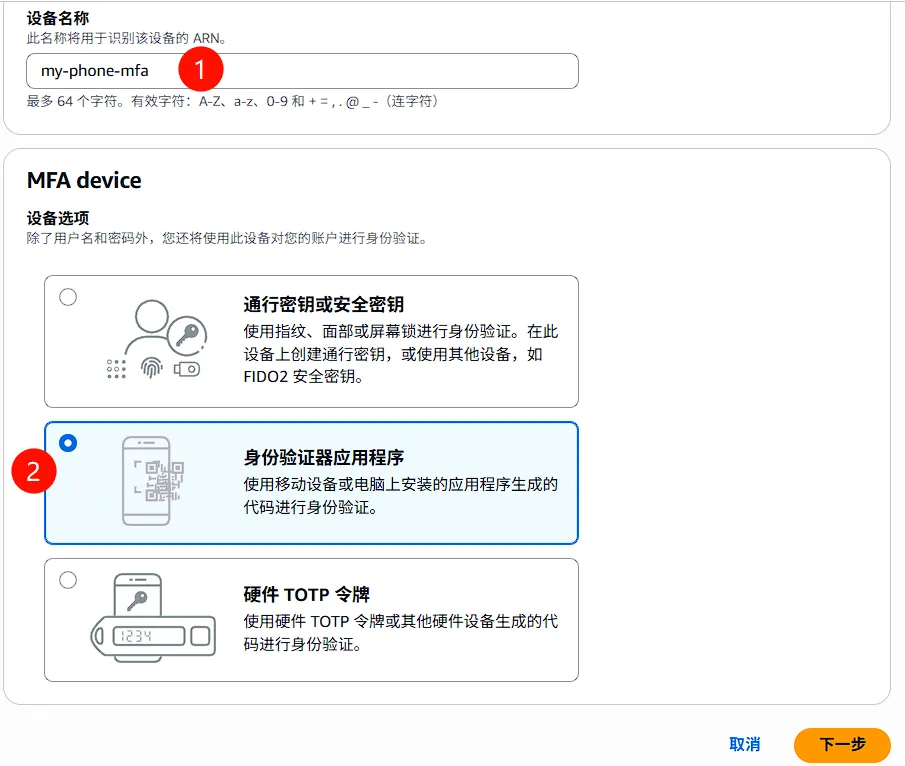Click the red numbered badge labeled 1
Viewport: 905px width, 766px height.
pyautogui.click(x=200, y=67)
